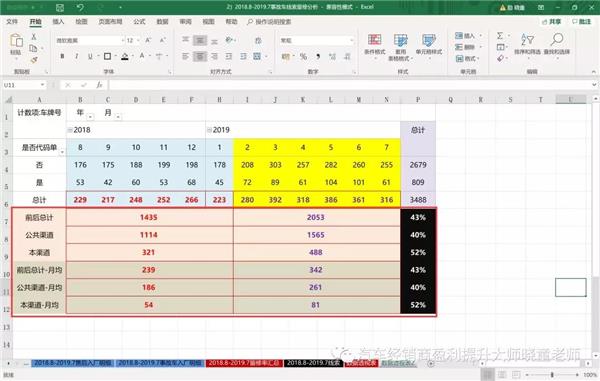The height and width of the screenshot is (381, 600).
Task: Click the Merge and Center icon
Action: coord(257,57)
